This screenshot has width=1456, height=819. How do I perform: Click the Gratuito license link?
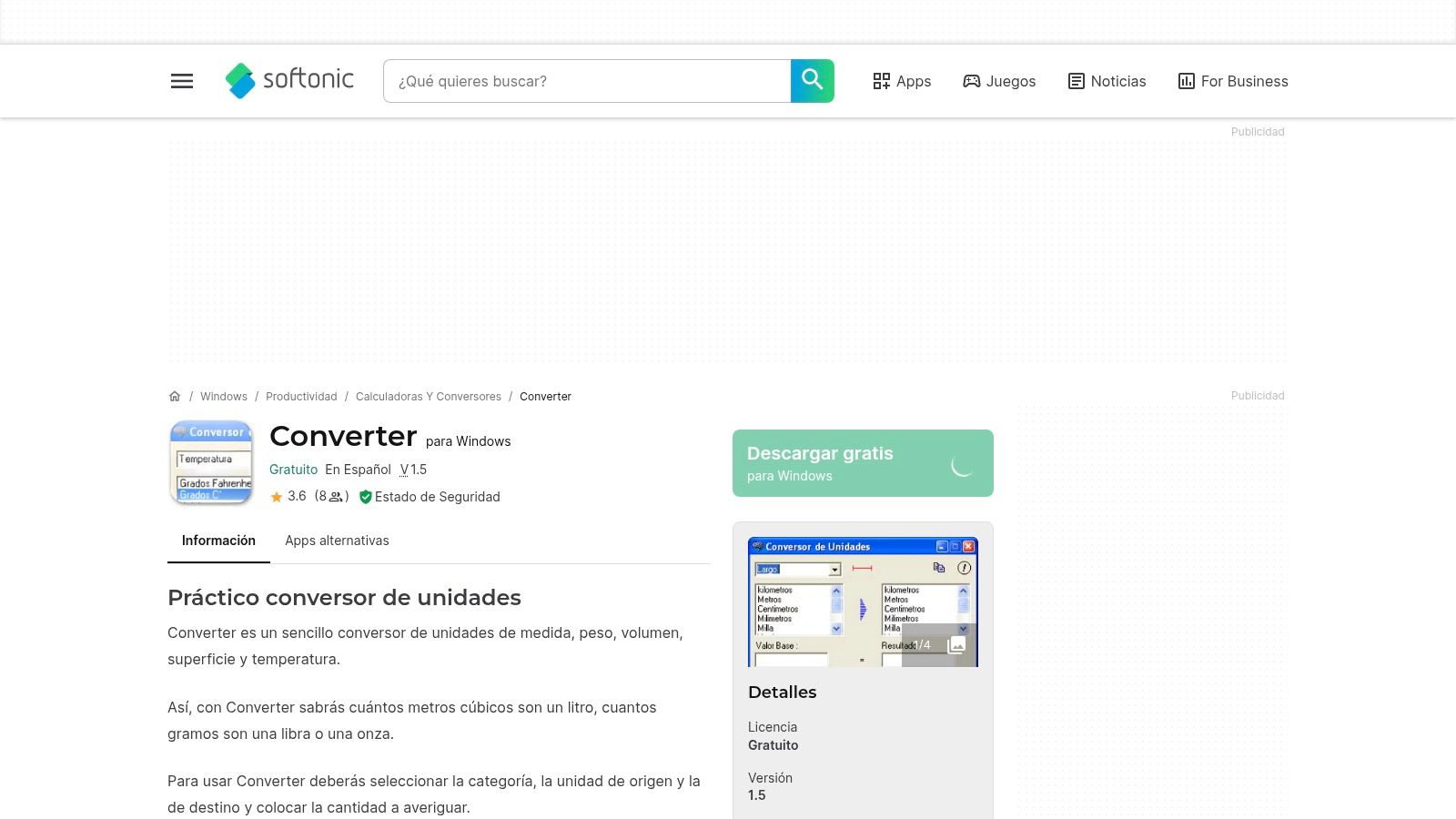click(293, 470)
